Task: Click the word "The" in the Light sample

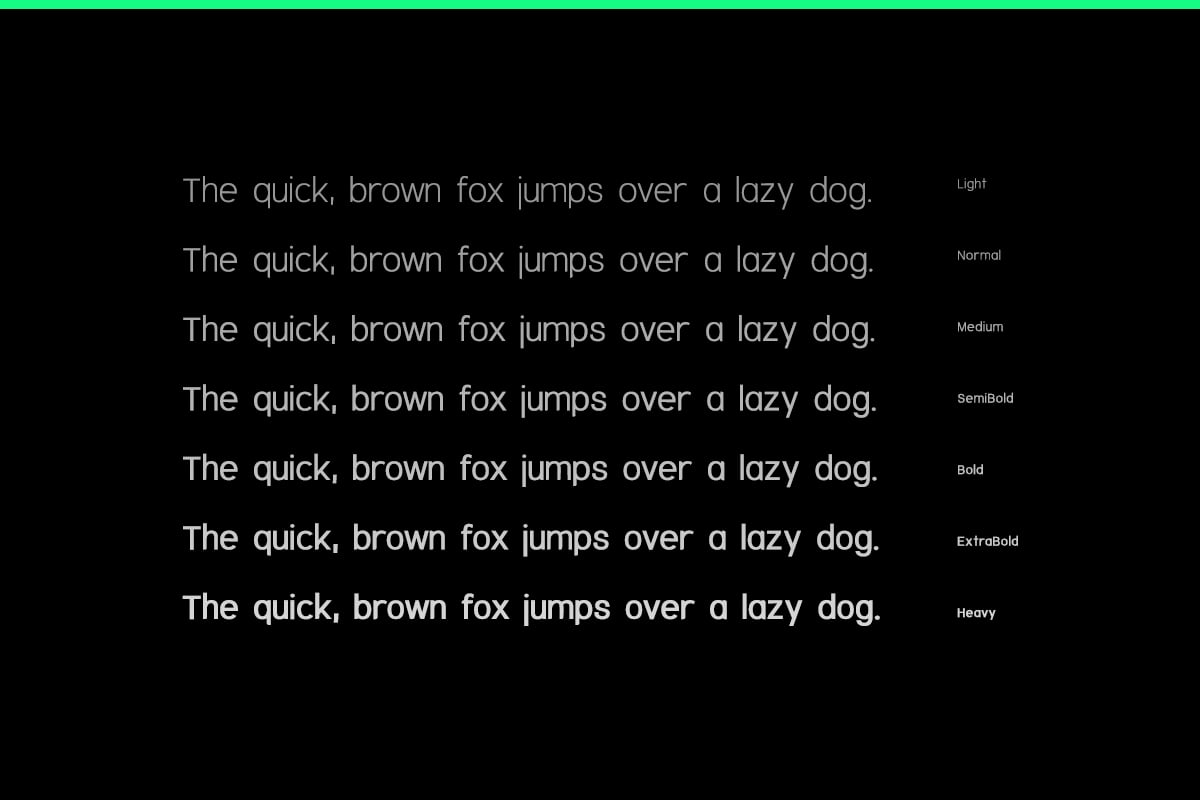Action: 210,190
